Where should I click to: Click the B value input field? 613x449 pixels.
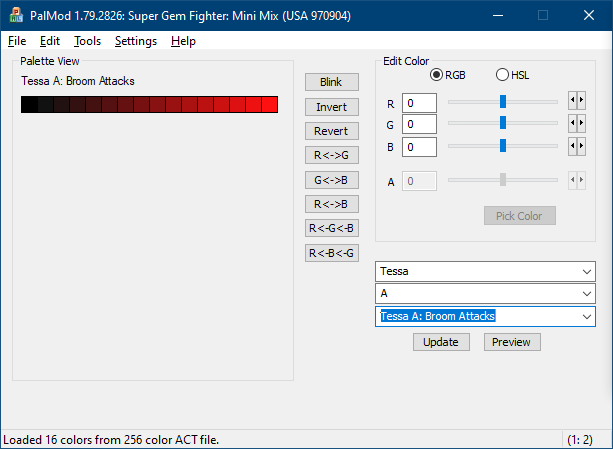pos(419,147)
